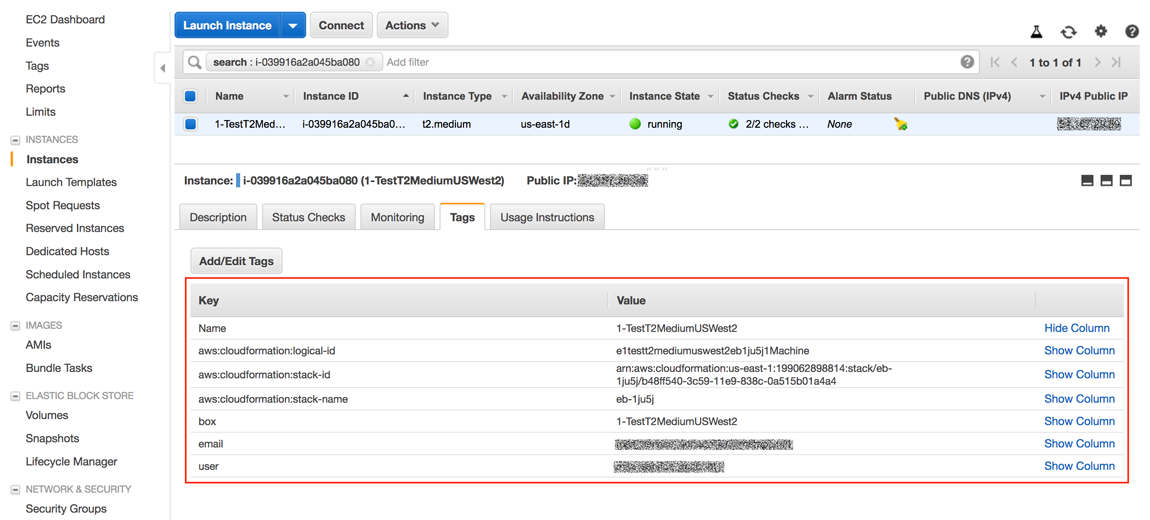Show Column for aws:cloudformation:logical-id tag

1080,351
